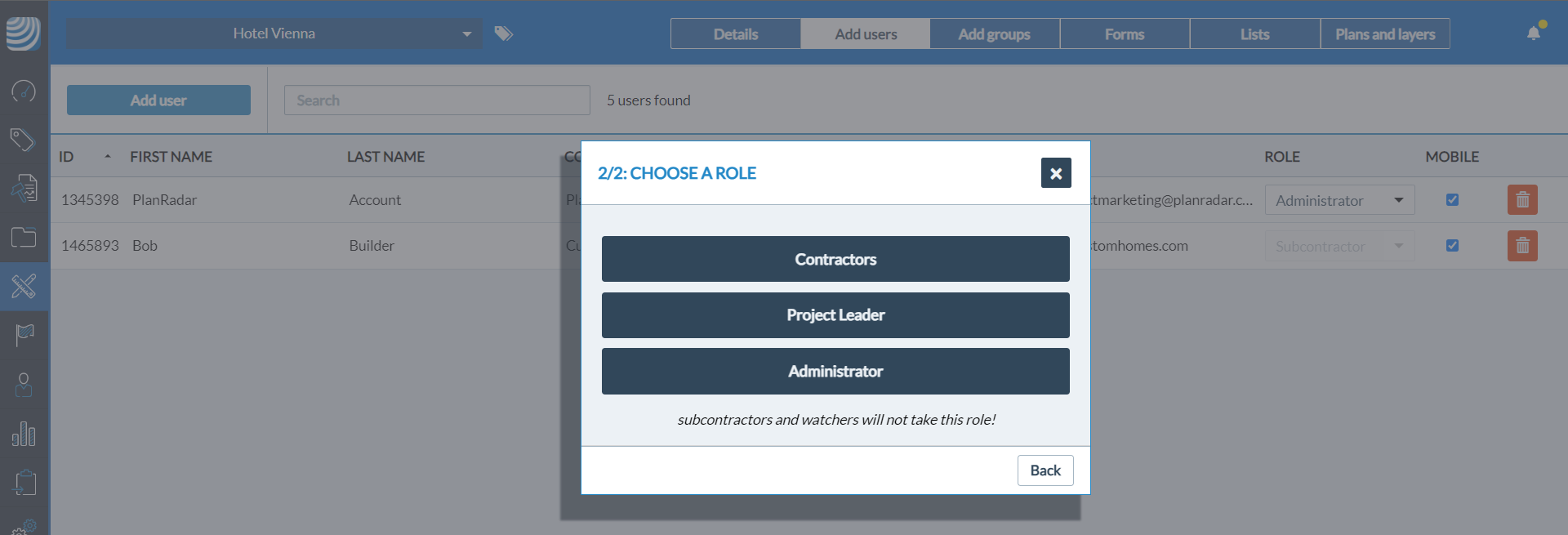The height and width of the screenshot is (535, 1568).
Task: Close the Choose a Role dialog
Action: (x=1056, y=173)
